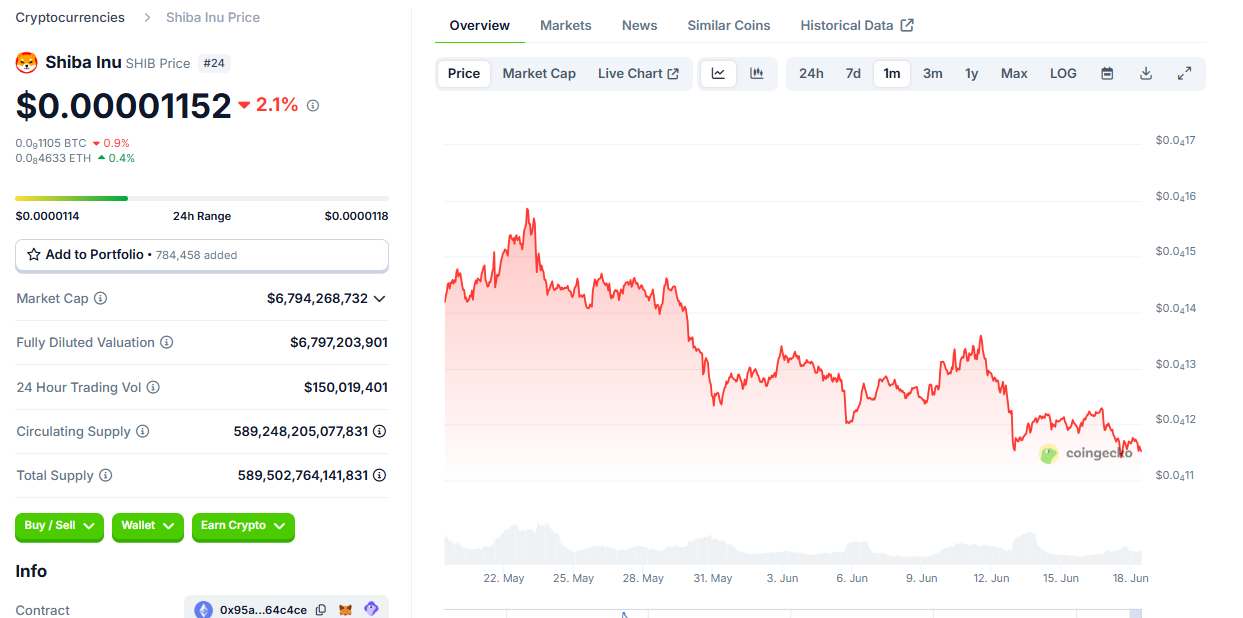Click the 12. Jun date axis label
Viewport: 1243px width, 618px height.
point(990,578)
